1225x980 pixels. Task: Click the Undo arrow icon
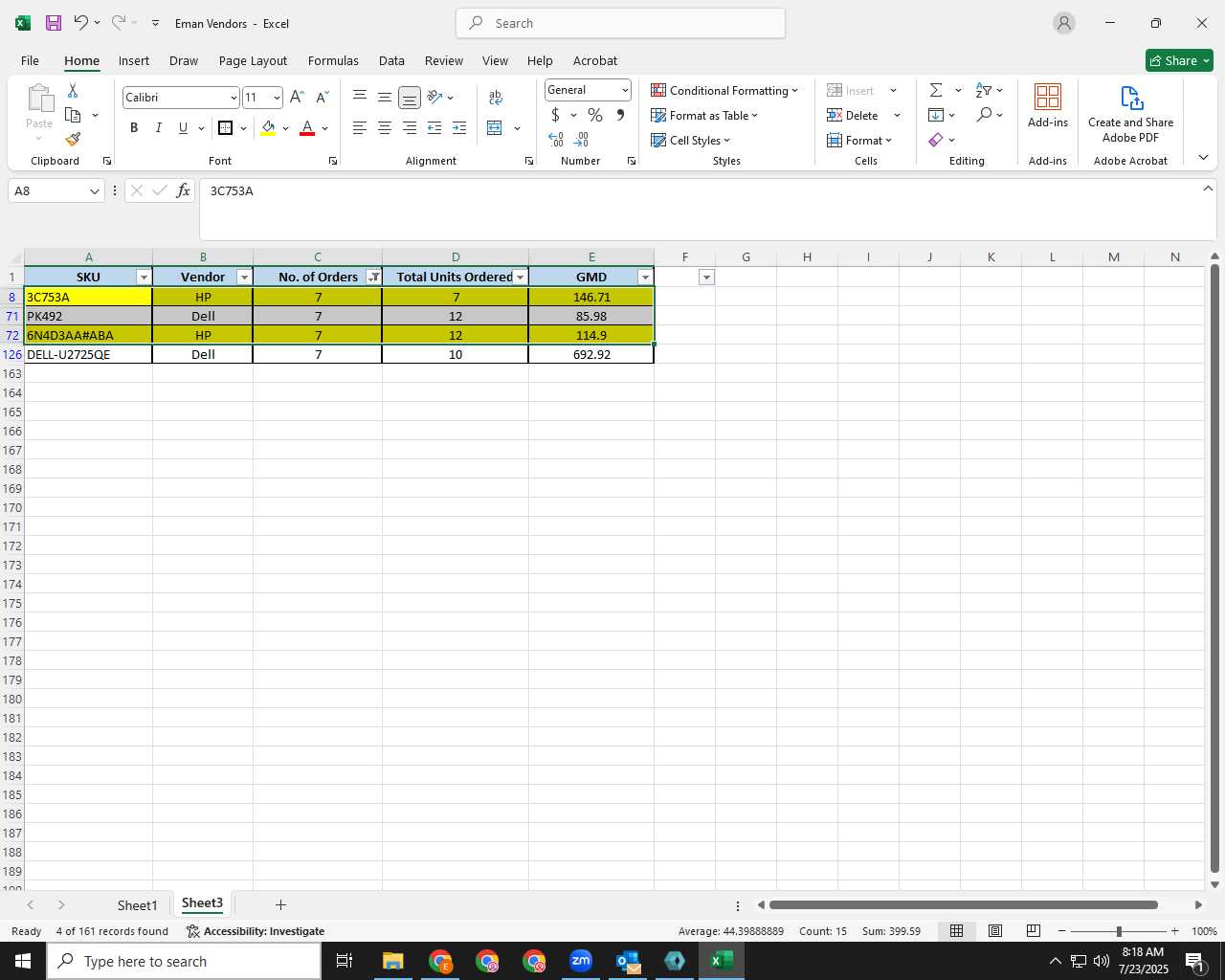tap(81, 23)
